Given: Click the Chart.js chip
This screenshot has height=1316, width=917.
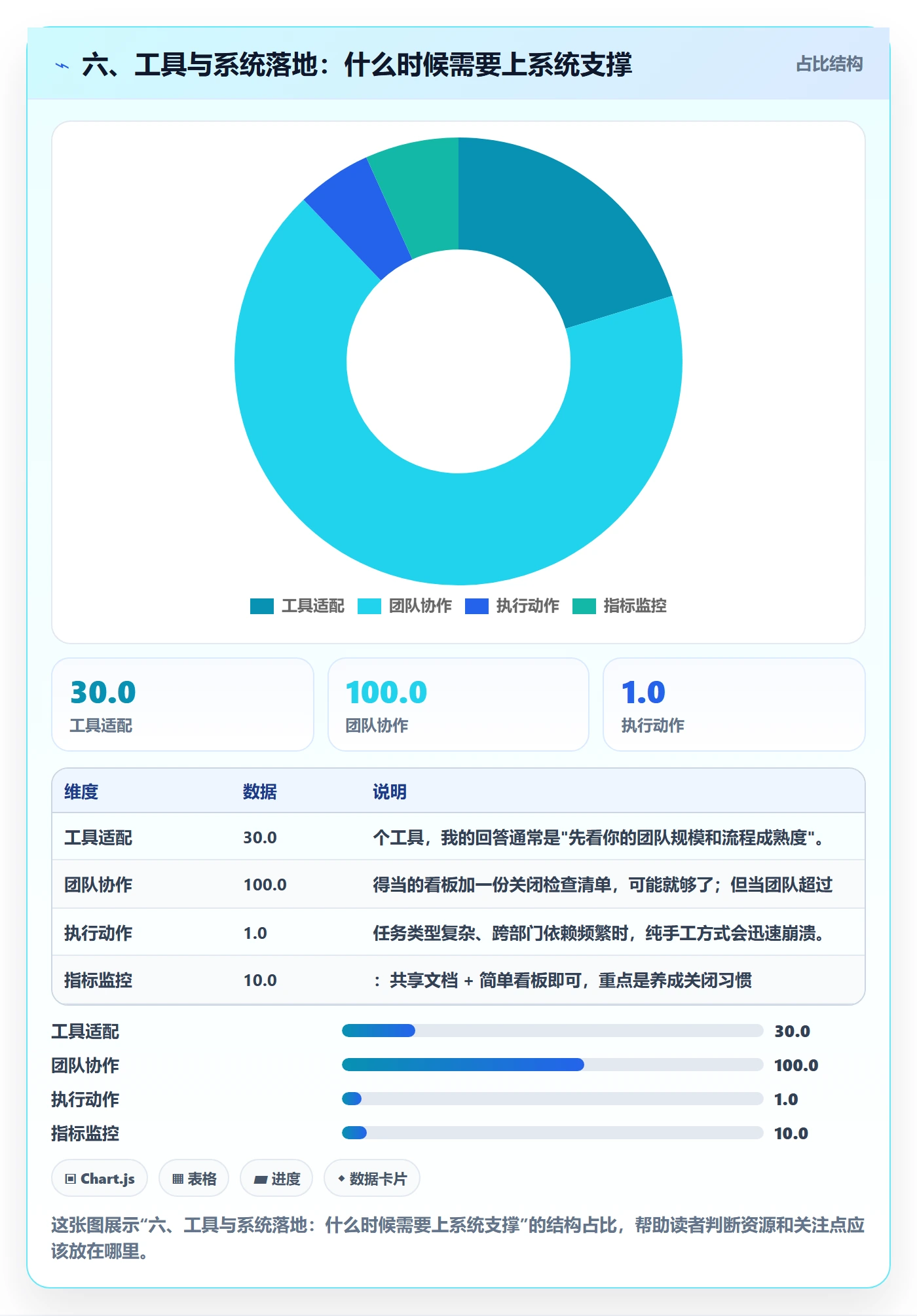Looking at the screenshot, I should tap(100, 1179).
